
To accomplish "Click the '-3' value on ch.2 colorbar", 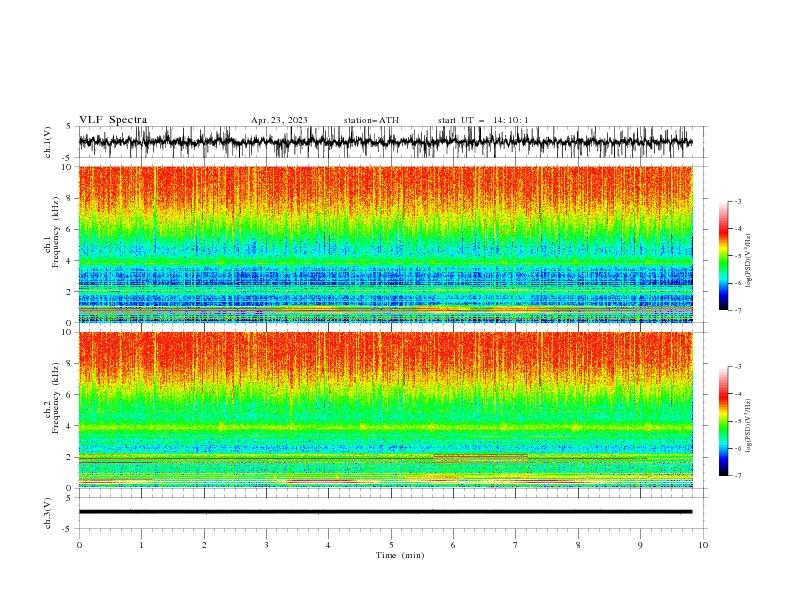I will tap(737, 367).
